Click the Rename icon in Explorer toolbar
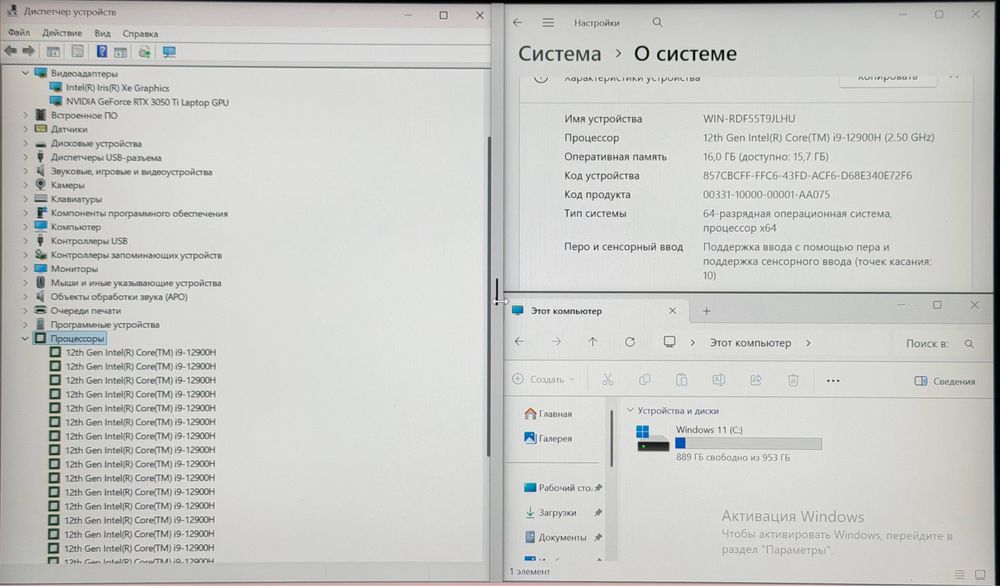 click(719, 380)
